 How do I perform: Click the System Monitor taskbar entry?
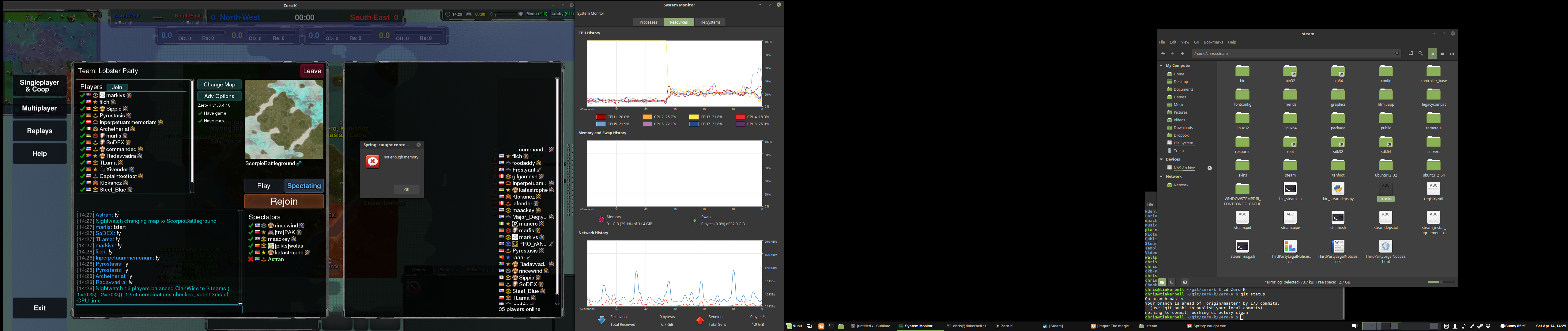(x=919, y=326)
